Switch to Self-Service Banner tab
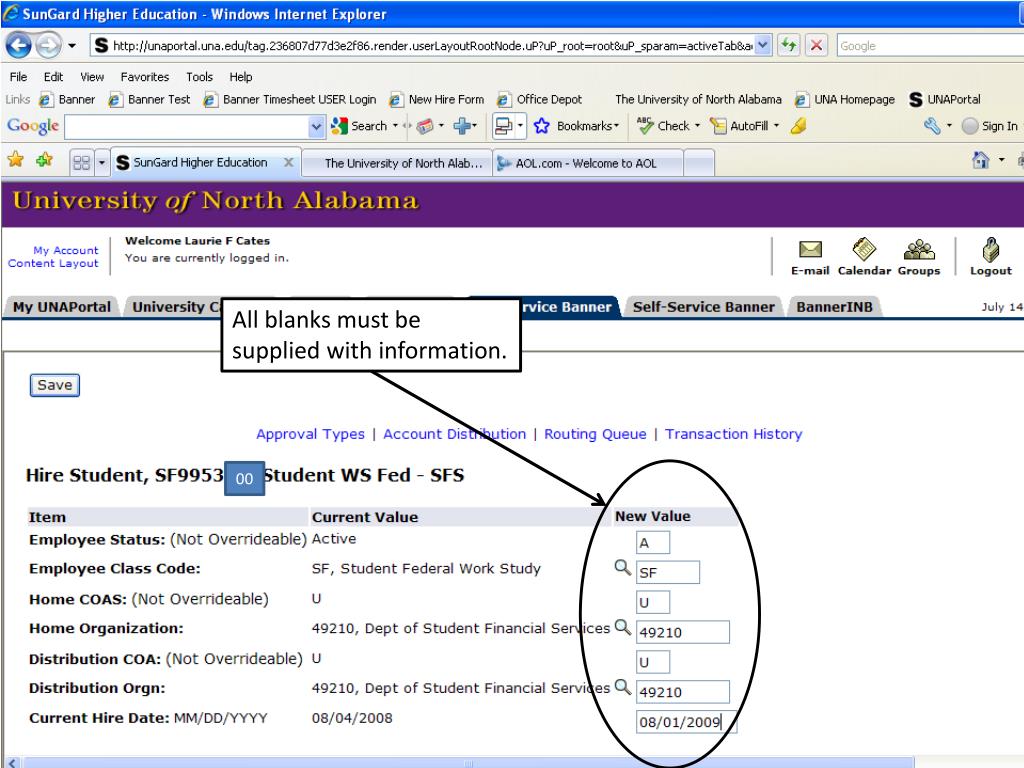Screen dimensions: 1024x768 703,307
